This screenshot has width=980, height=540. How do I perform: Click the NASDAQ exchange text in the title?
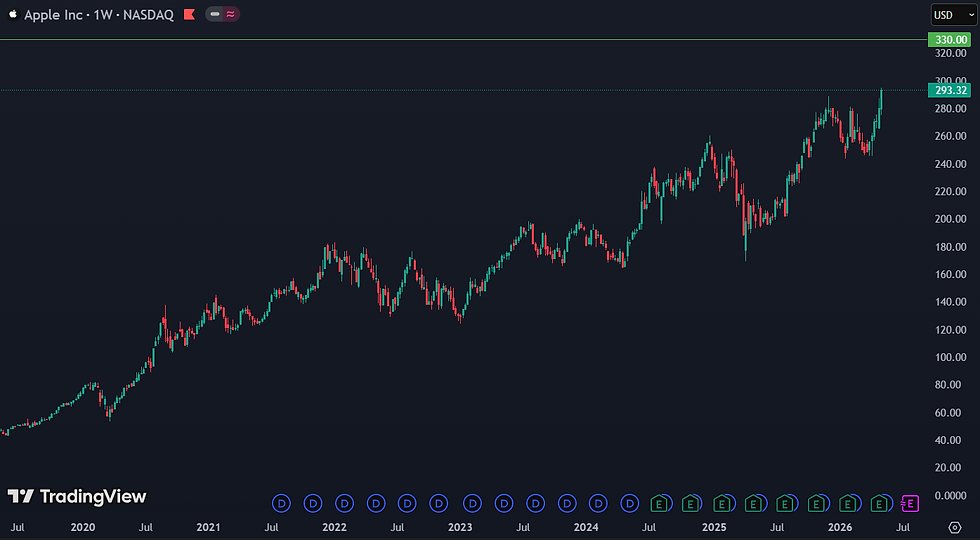click(x=149, y=15)
